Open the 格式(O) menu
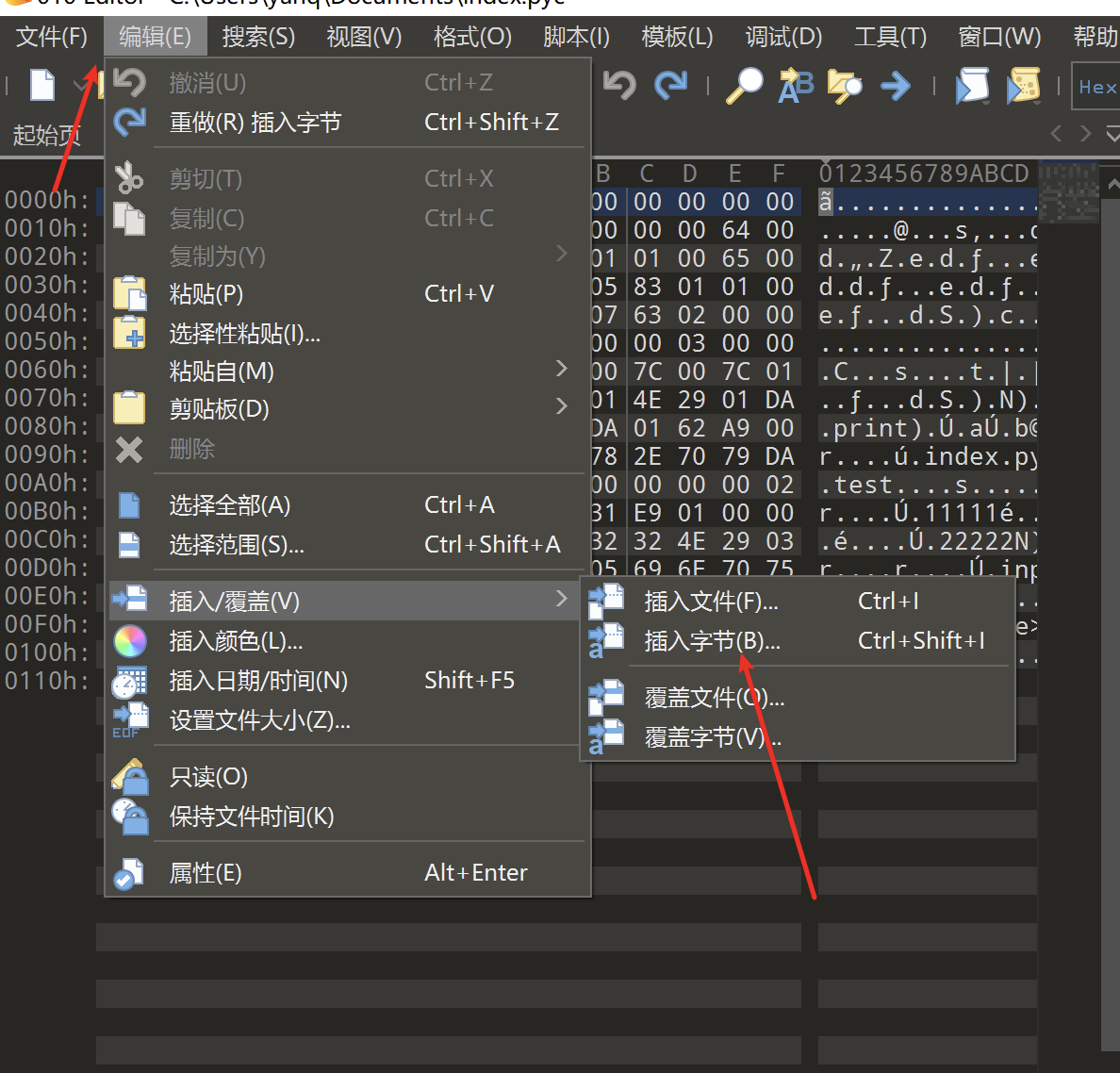 (x=472, y=37)
